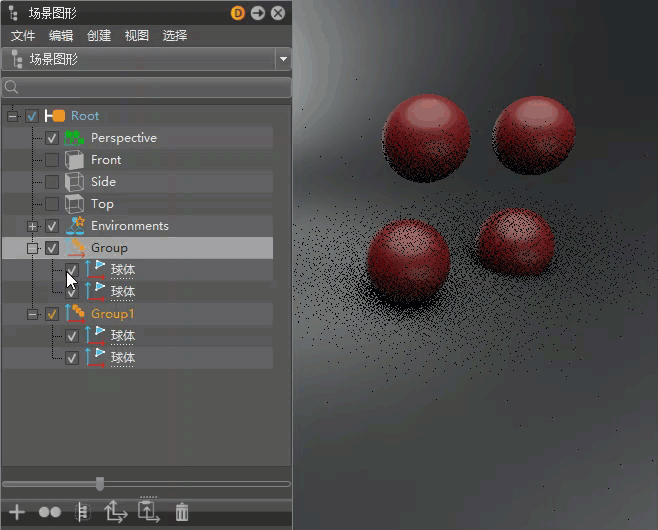Open the 场景图形 panel type dropdown arrow

coord(283,59)
